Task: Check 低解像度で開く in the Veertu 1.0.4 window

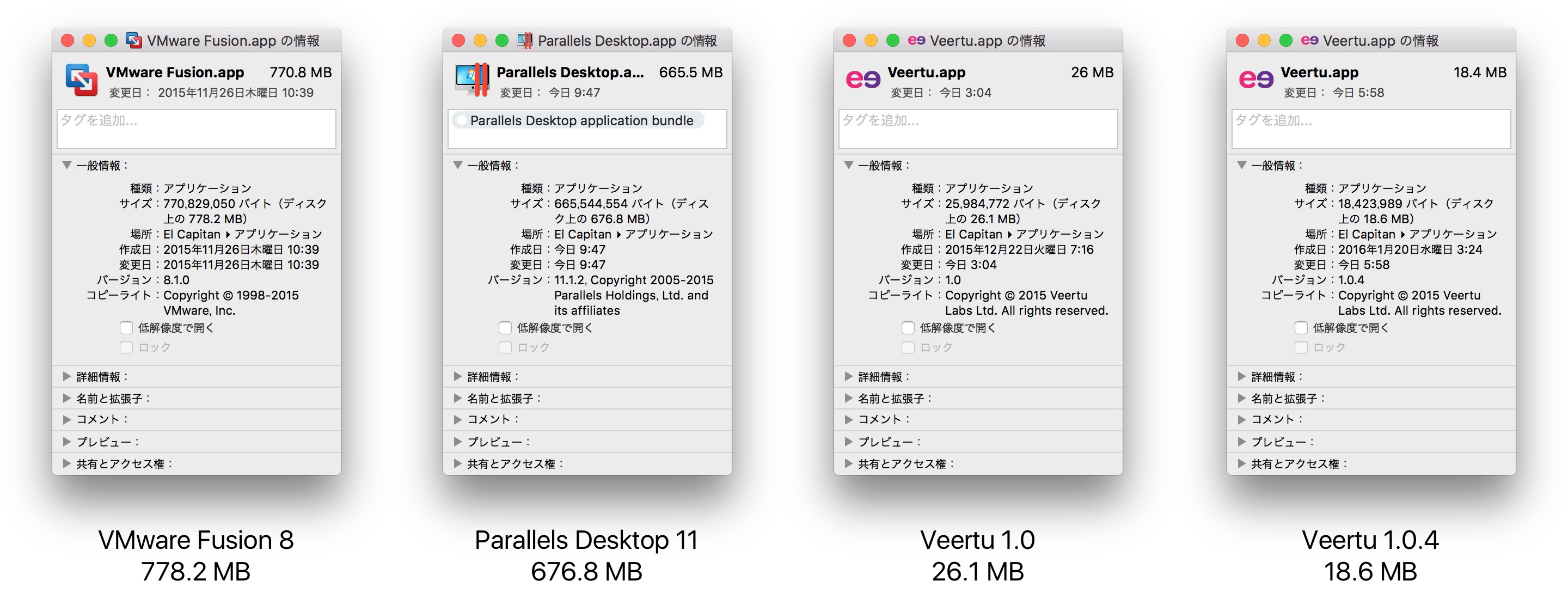Action: (x=1301, y=328)
